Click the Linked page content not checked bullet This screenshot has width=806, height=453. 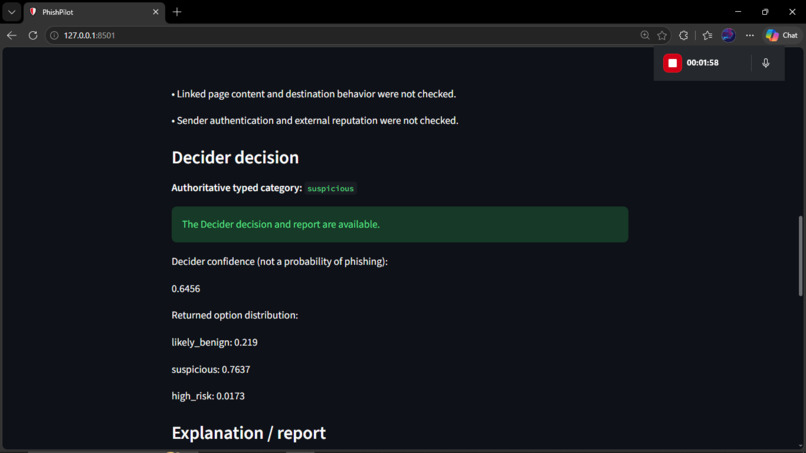tap(314, 94)
